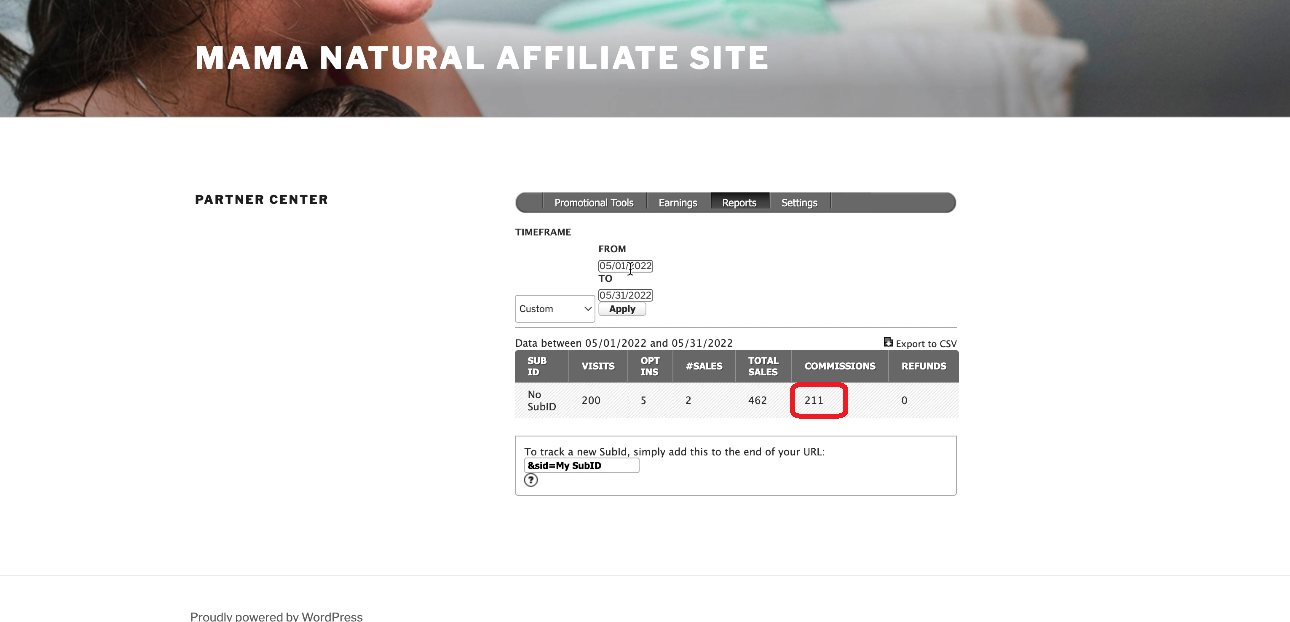Follow the Proudly powered by WordPress link
This screenshot has width=1290, height=622.
[x=277, y=617]
